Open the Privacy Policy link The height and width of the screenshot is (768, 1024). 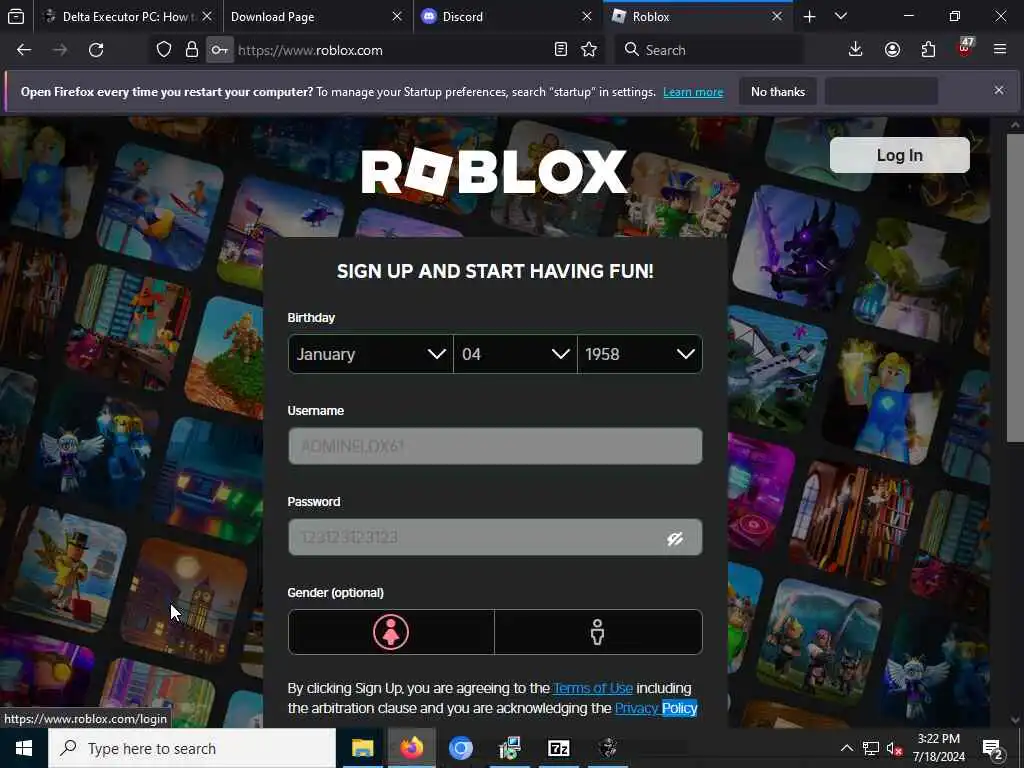tap(656, 709)
